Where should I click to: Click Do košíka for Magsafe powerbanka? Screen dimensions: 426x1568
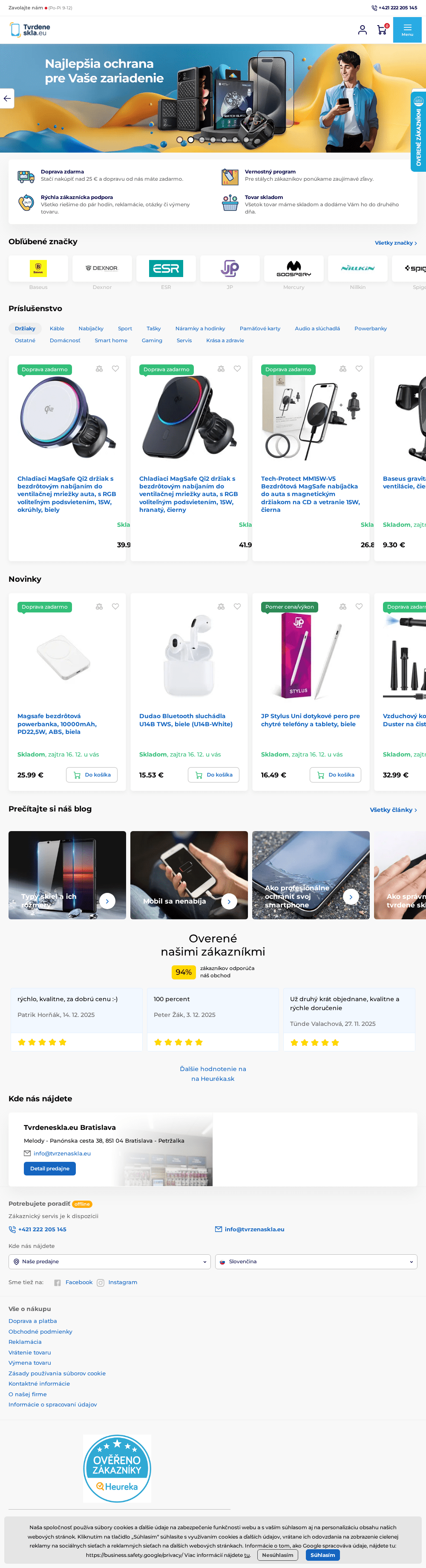pyautogui.click(x=92, y=775)
